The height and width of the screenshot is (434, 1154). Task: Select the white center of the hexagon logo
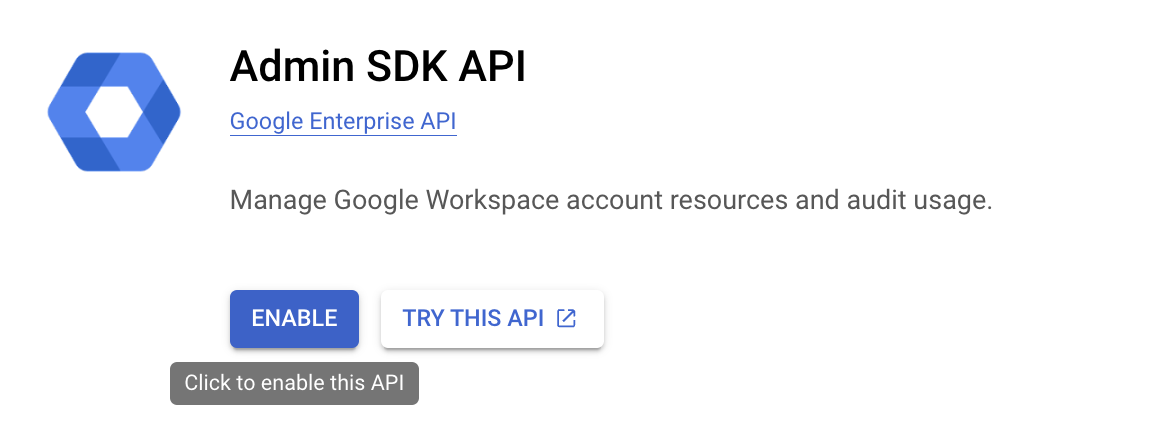[x=113, y=113]
